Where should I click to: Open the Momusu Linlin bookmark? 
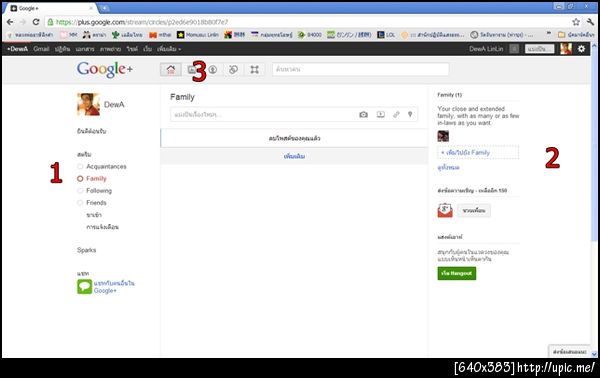pos(198,35)
